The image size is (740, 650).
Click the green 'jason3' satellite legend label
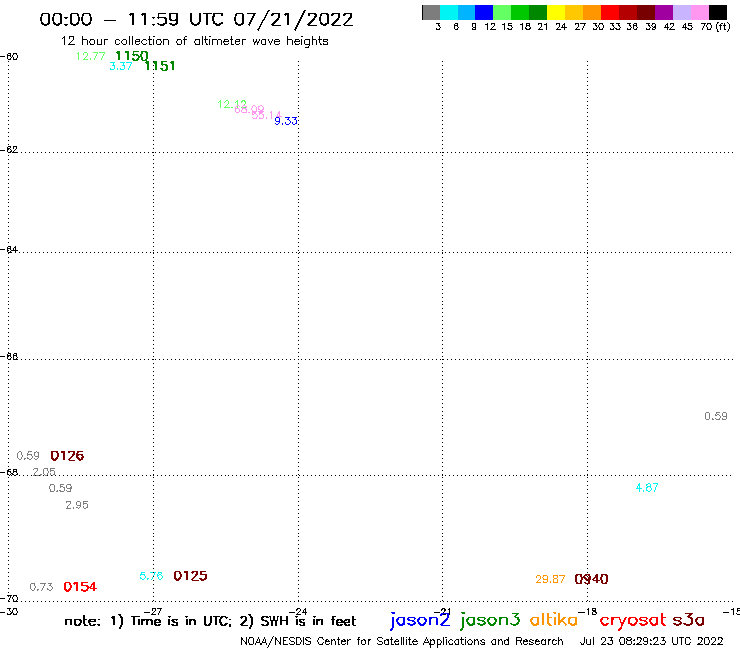tap(490, 620)
